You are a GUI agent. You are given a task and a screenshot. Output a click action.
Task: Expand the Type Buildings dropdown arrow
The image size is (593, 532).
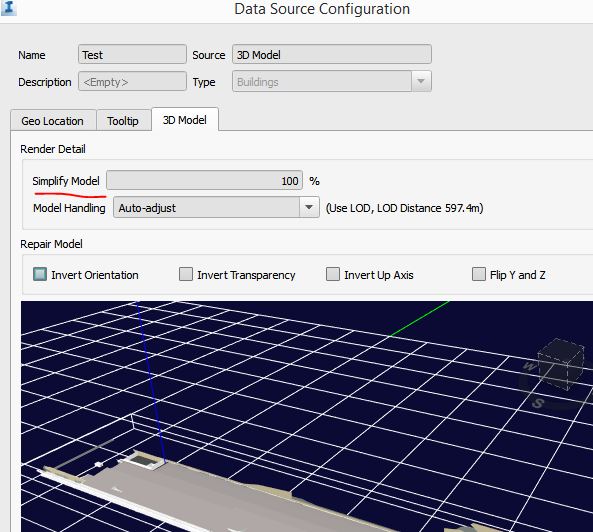(x=421, y=81)
